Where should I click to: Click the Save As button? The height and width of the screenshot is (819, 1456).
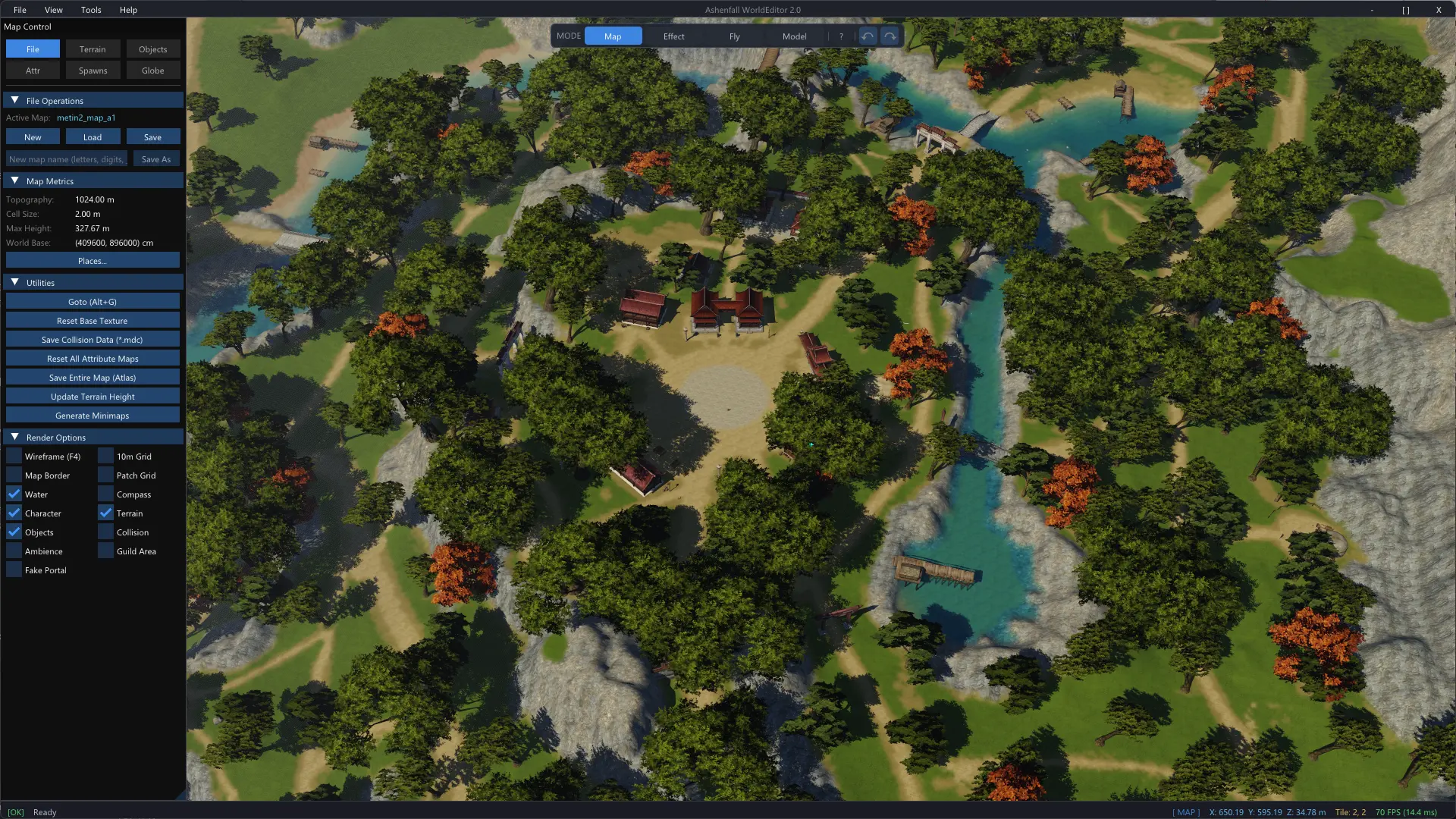(x=156, y=159)
